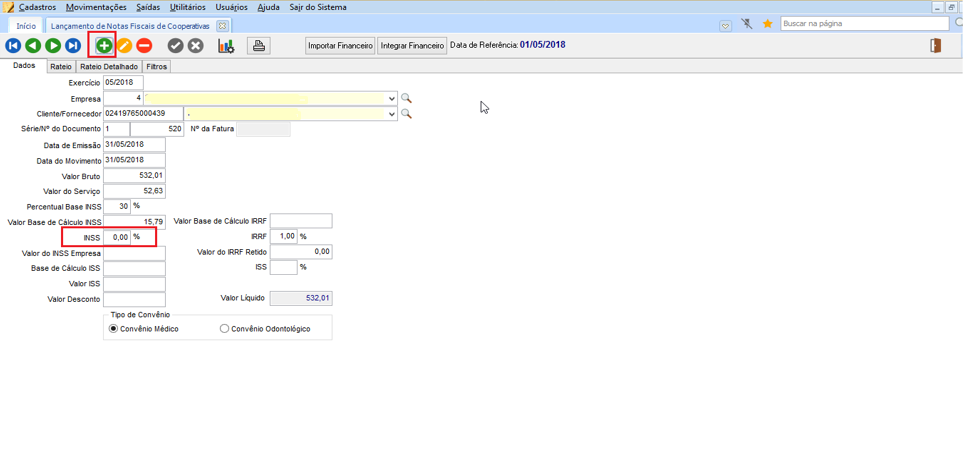Exit screen via door icon
This screenshot has height=451, width=963.
pyautogui.click(x=936, y=45)
